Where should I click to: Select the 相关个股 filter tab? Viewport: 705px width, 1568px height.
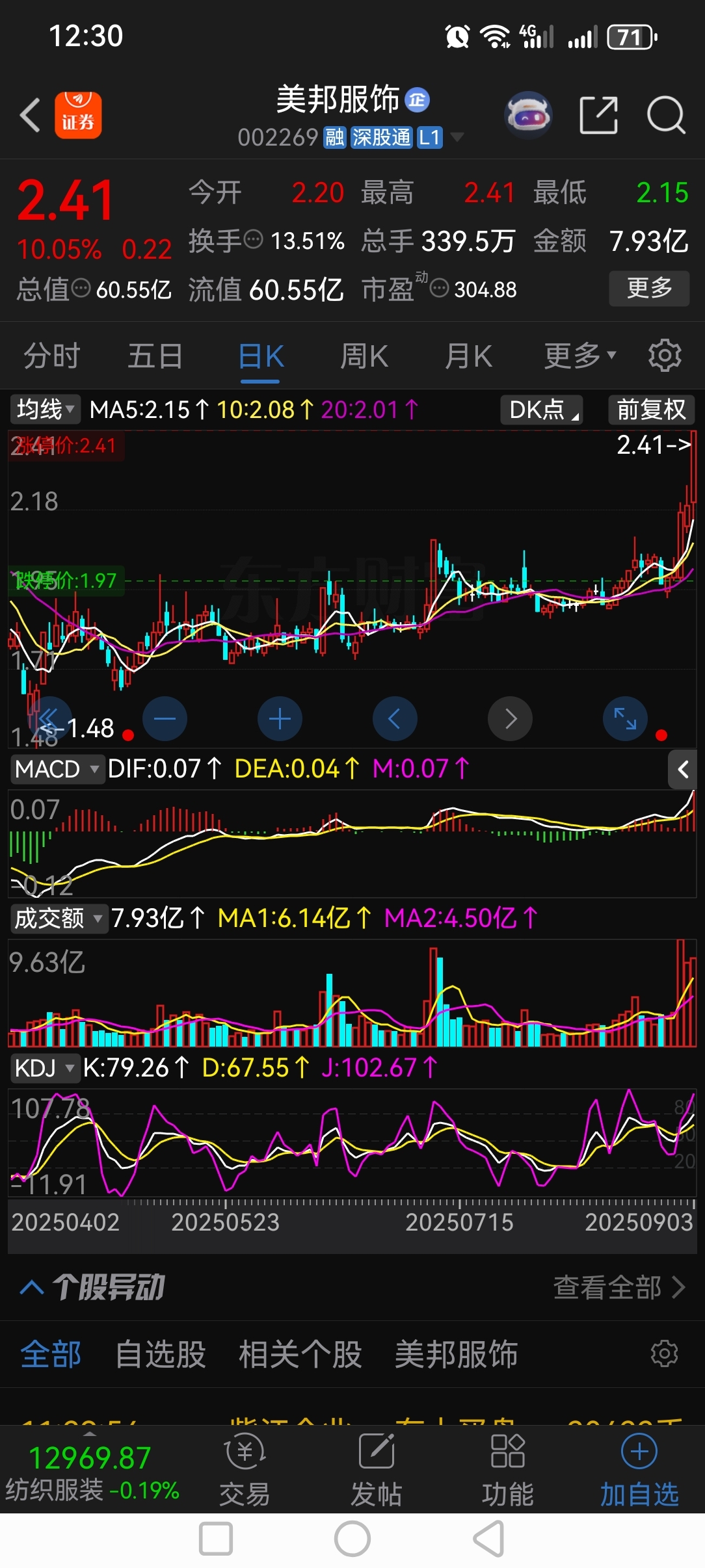point(300,1354)
